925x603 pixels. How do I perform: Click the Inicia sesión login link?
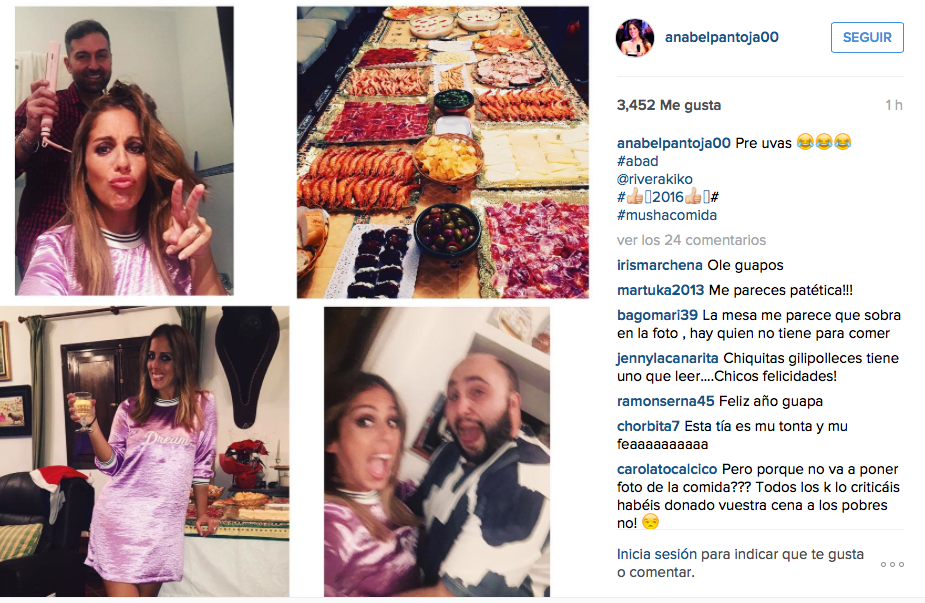tap(657, 555)
